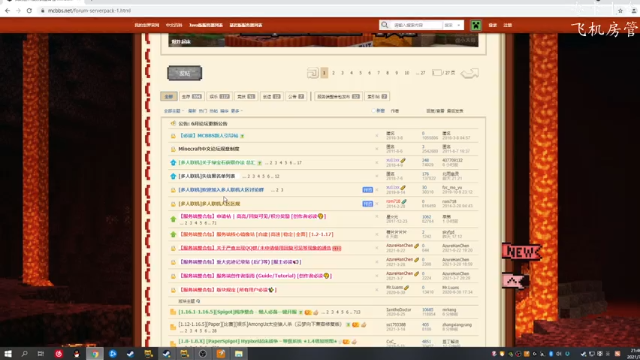Select the 娱乐 category tab
The image size is (640, 360).
point(219,96)
